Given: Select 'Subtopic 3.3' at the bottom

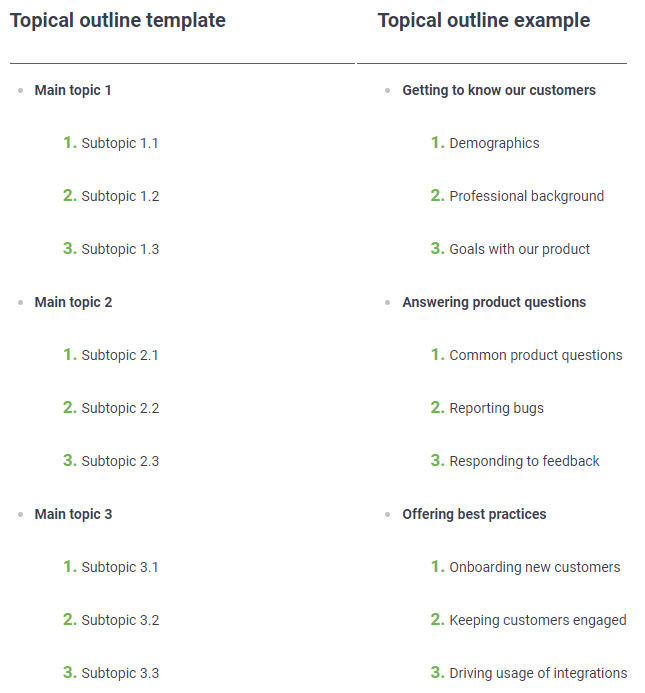Looking at the screenshot, I should 120,674.
